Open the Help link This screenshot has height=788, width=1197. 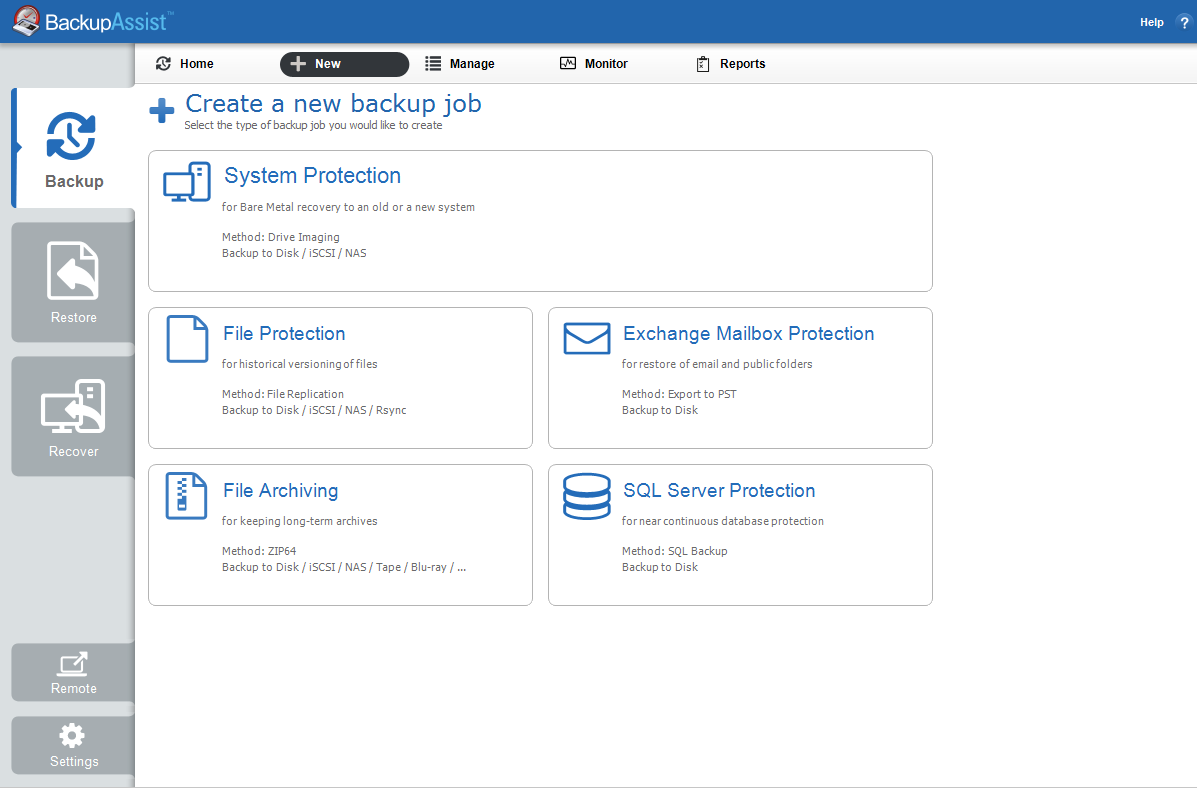pyautogui.click(x=1151, y=22)
